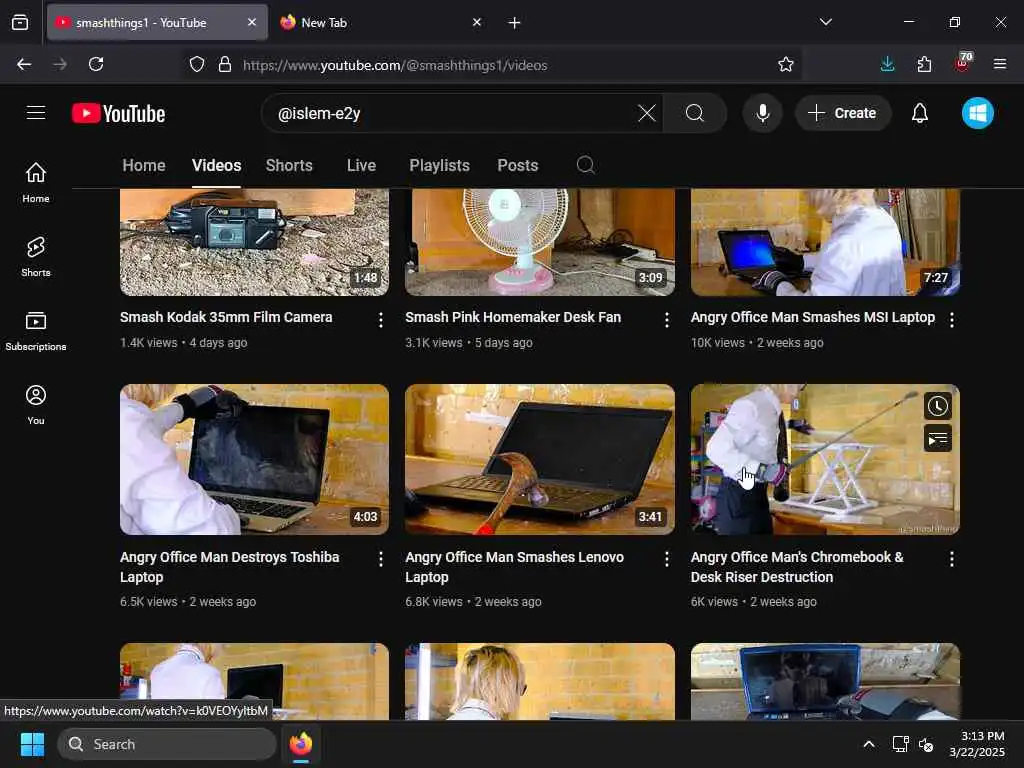Image resolution: width=1024 pixels, height=768 pixels.
Task: Open title Chromebook & Desk Riser Destruction
Action: click(797, 567)
